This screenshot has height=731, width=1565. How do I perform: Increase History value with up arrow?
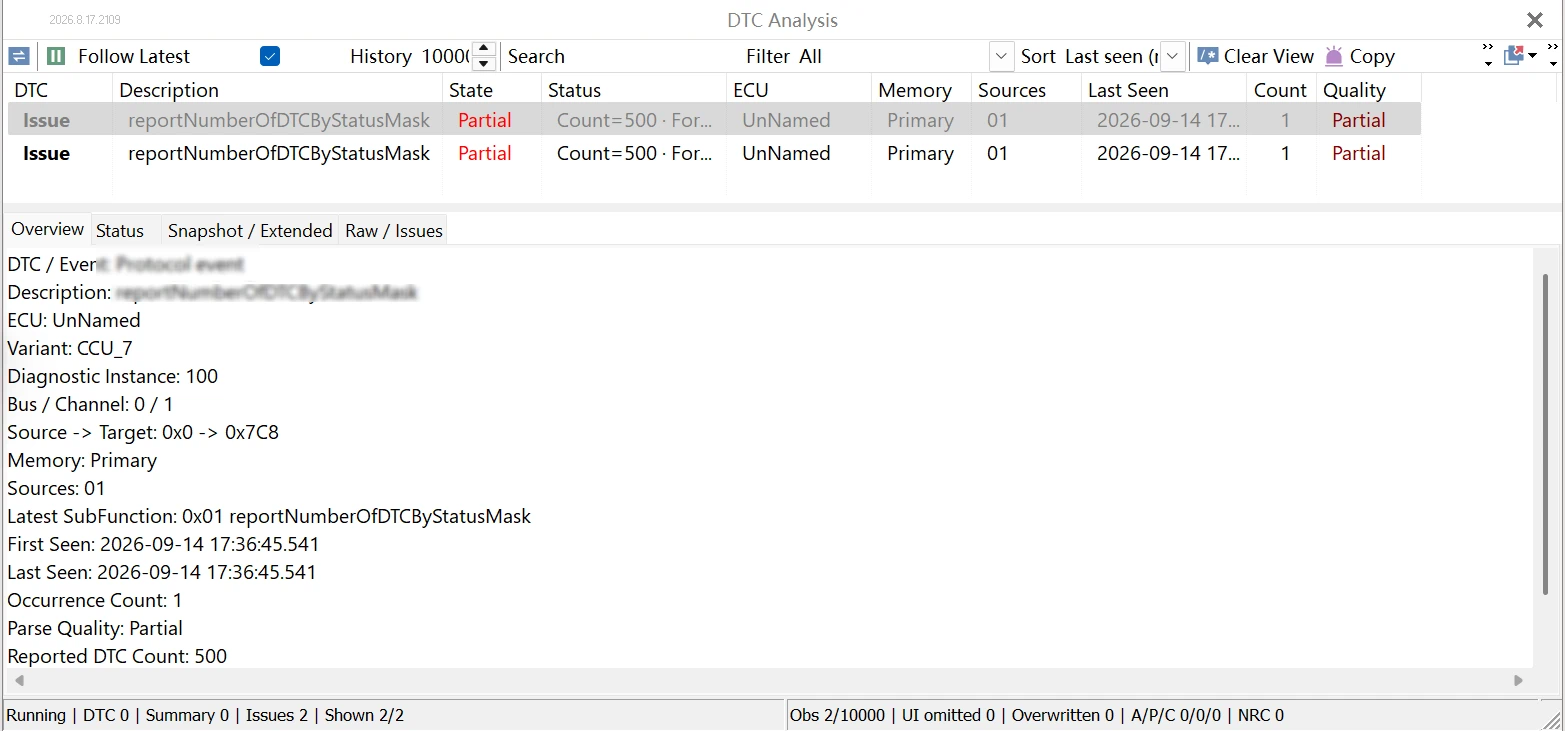coord(483,49)
